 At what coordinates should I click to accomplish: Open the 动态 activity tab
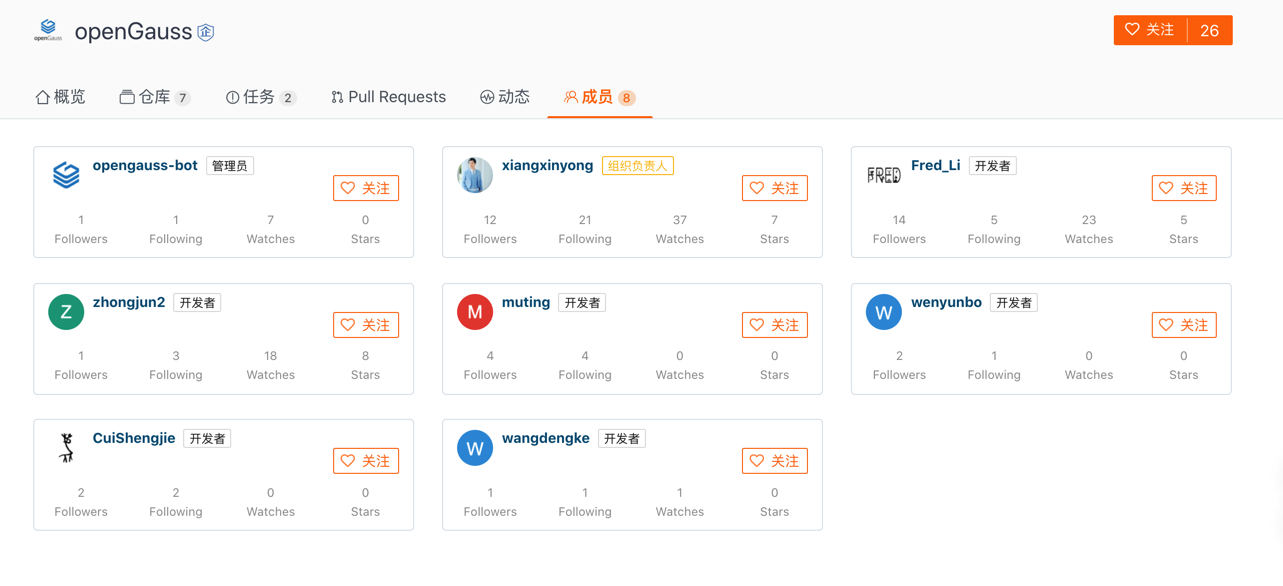click(505, 97)
